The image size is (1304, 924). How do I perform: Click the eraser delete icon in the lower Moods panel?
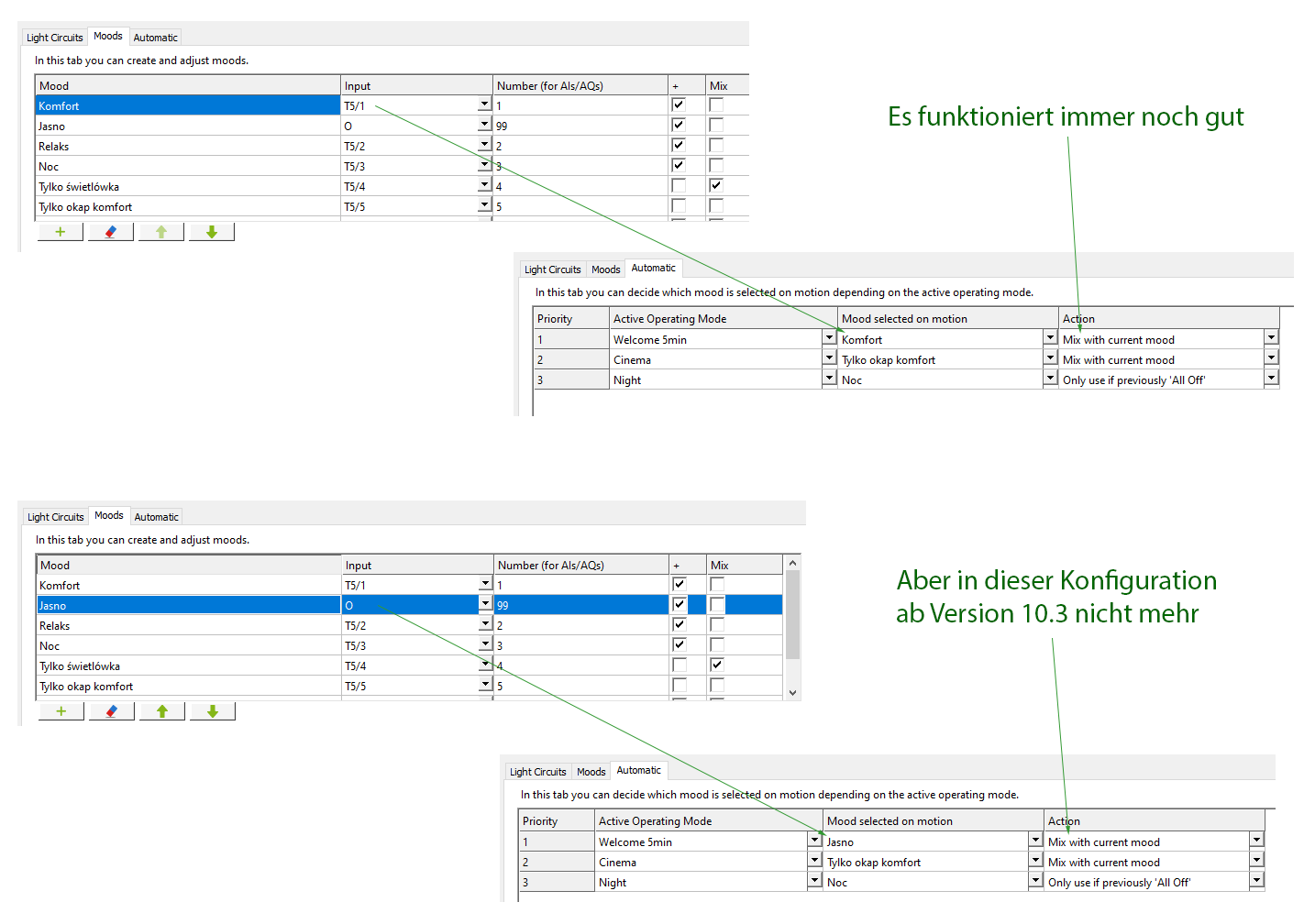tap(112, 711)
